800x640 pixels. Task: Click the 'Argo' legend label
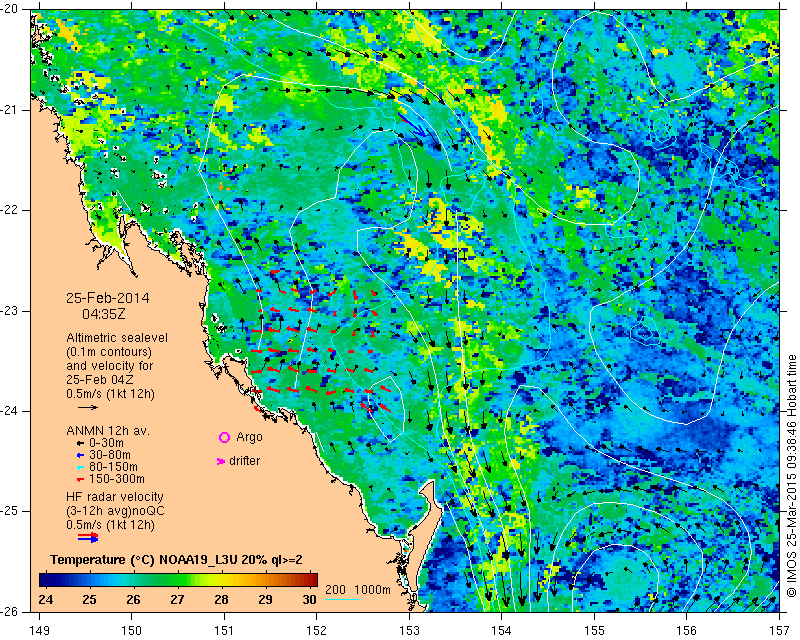point(249,437)
